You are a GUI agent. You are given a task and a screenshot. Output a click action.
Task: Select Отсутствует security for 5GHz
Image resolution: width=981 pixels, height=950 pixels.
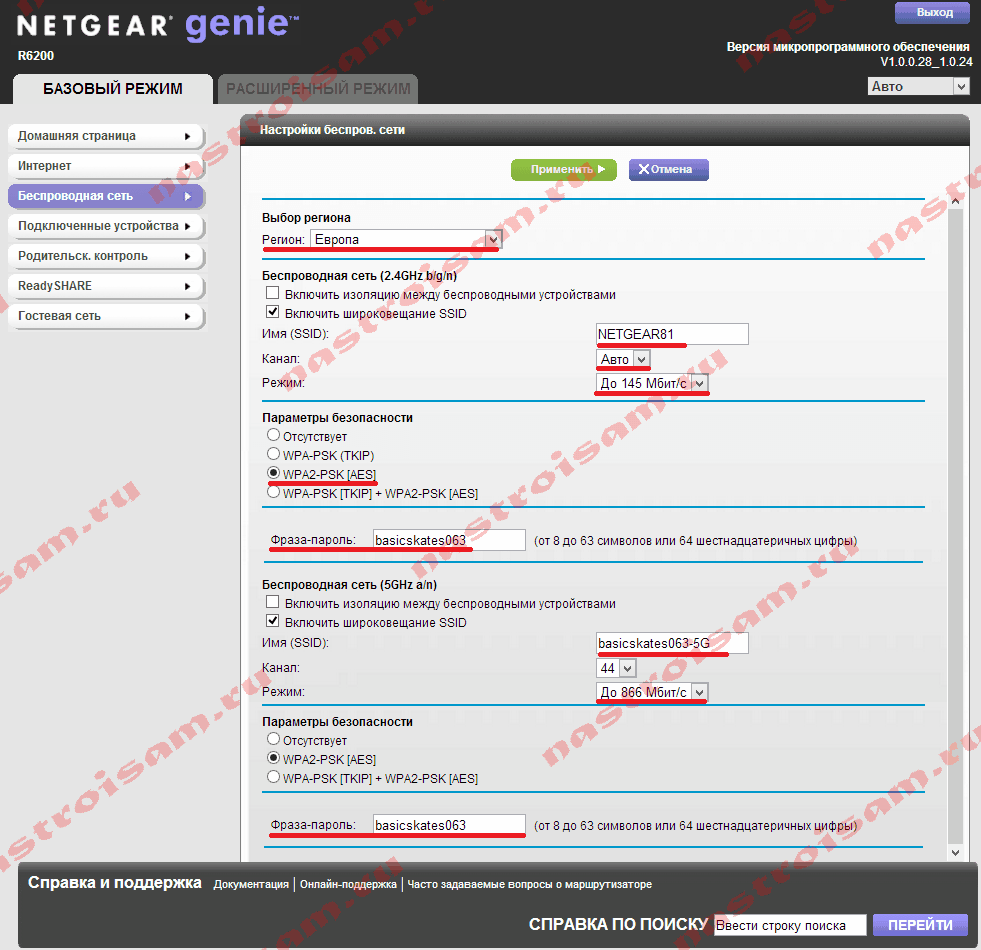[273, 739]
